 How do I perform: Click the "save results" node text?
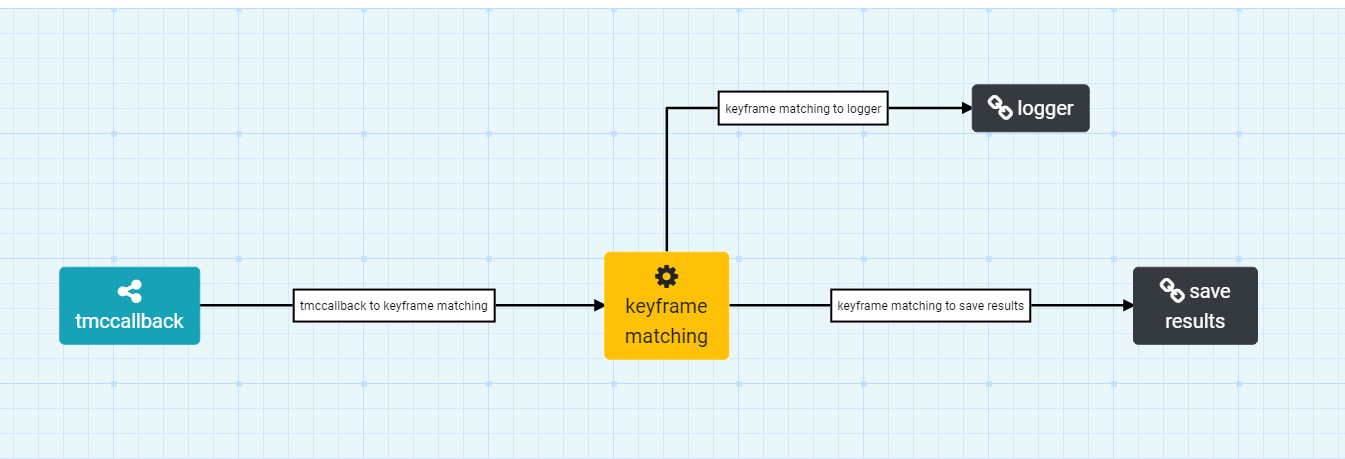(x=1196, y=306)
